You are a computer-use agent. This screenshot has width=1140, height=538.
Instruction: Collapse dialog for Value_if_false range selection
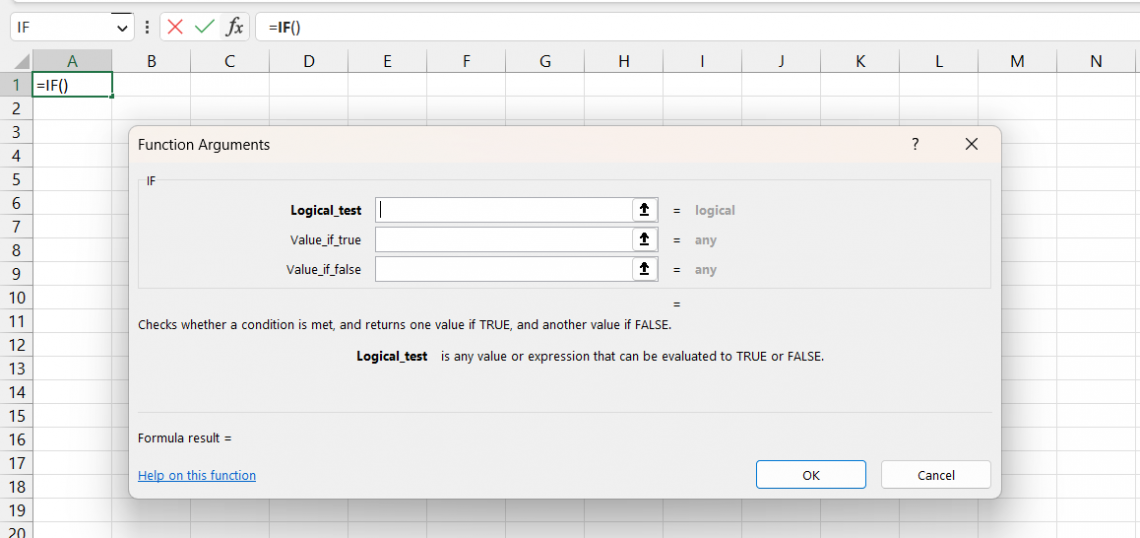(x=645, y=270)
